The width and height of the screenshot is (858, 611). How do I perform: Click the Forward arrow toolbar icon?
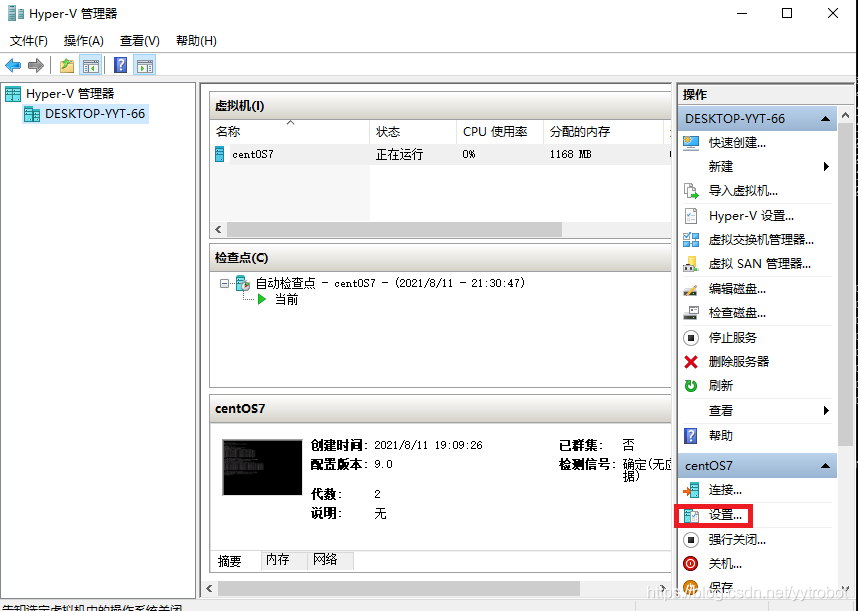36,66
